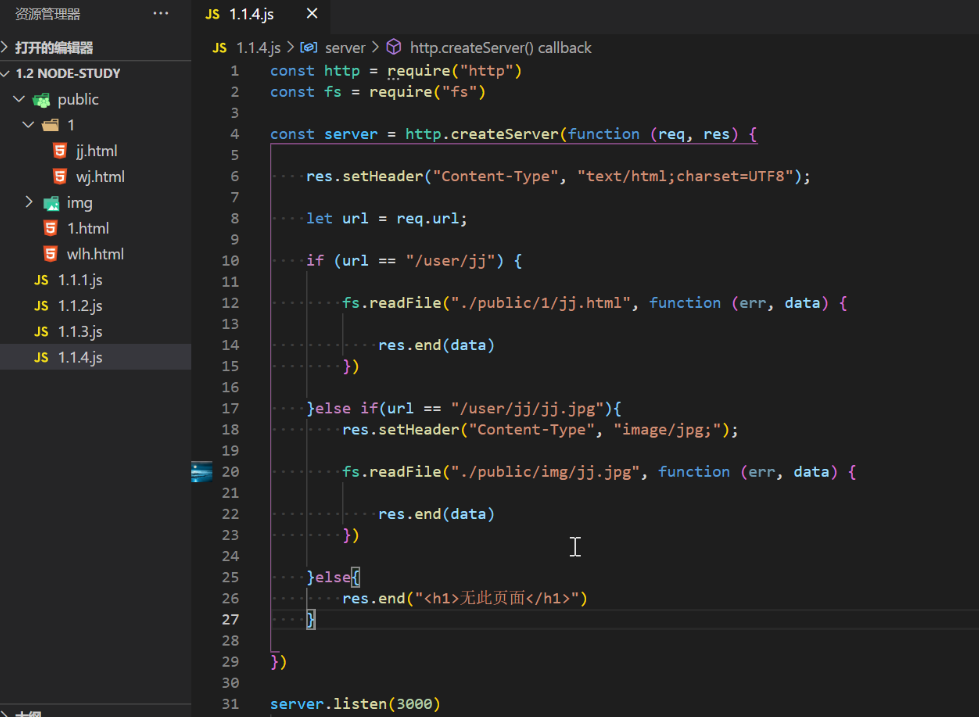Click the JS icon beside 1.1.3.js
Image resolution: width=979 pixels, height=717 pixels.
pos(41,332)
